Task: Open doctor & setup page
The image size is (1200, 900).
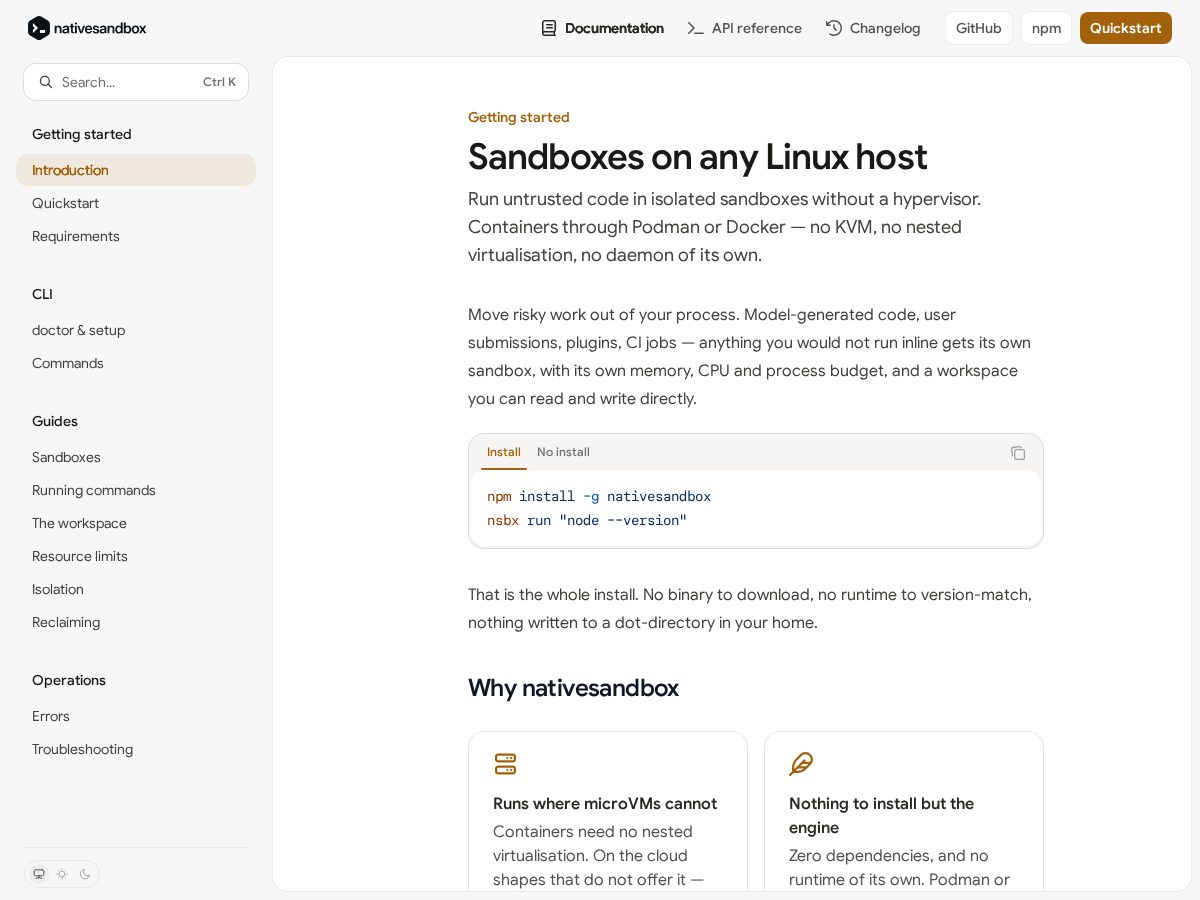Action: 136,330
